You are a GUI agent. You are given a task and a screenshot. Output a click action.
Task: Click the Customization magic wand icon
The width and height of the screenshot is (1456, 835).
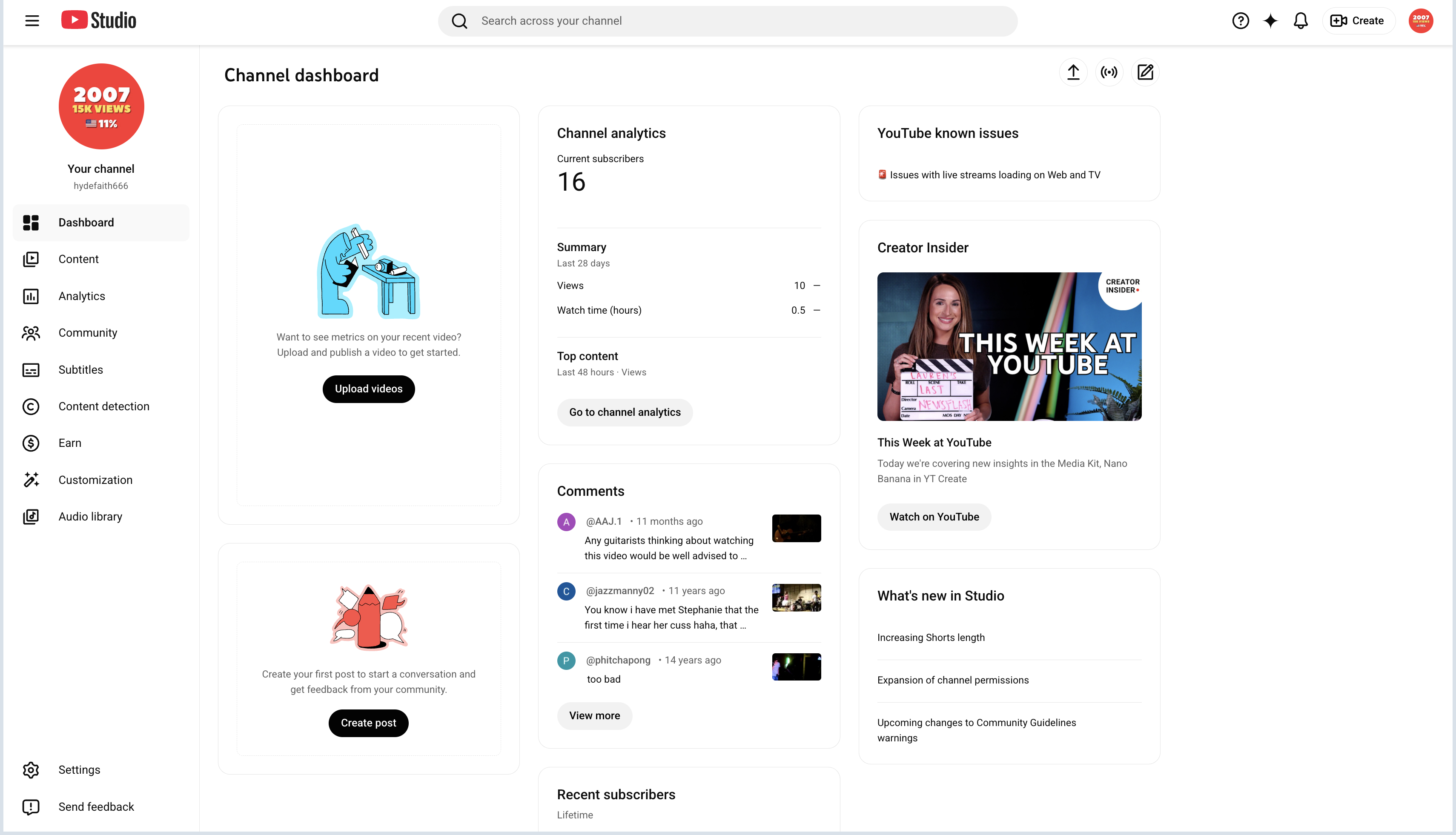click(x=31, y=480)
